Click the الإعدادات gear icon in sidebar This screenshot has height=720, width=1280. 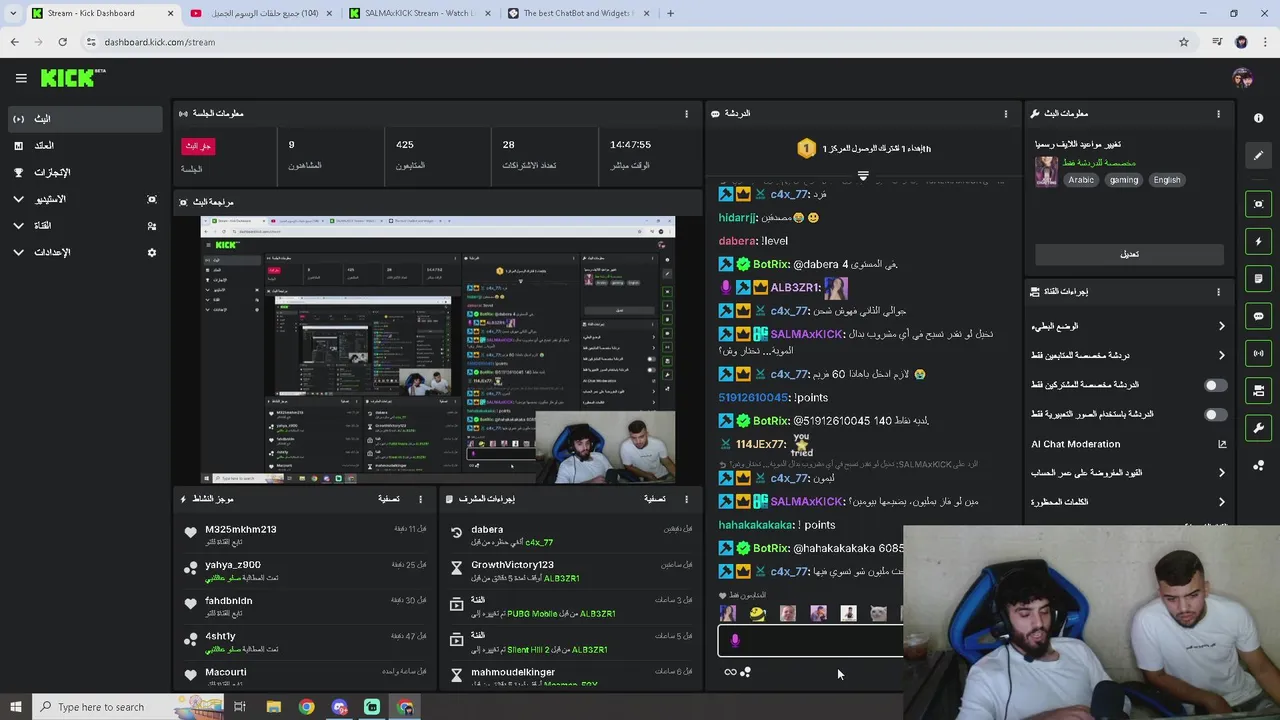152,253
